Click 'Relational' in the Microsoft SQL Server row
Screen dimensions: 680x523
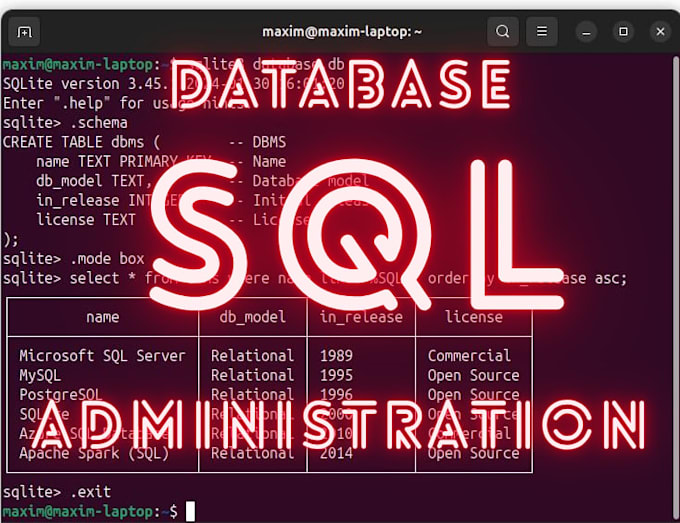252,356
